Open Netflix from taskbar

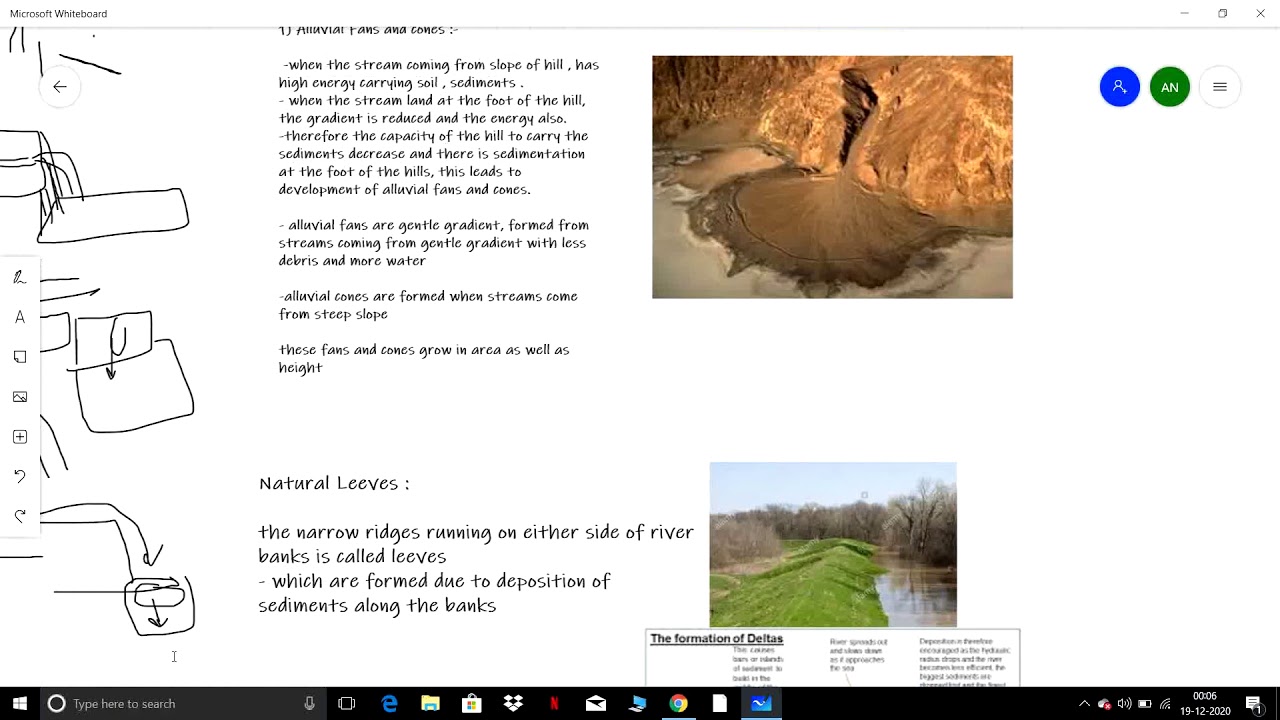[554, 704]
